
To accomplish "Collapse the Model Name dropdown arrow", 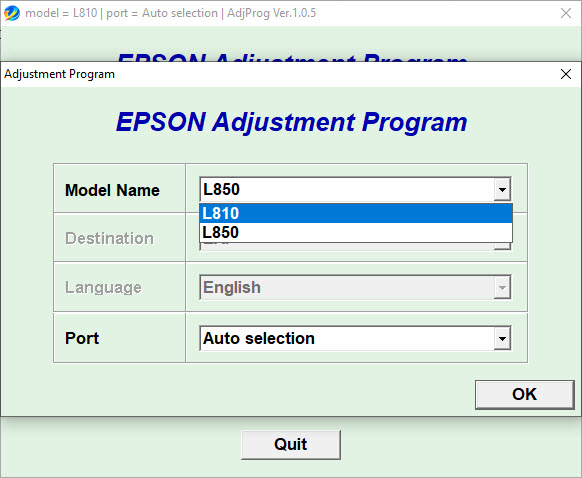I will [502, 190].
